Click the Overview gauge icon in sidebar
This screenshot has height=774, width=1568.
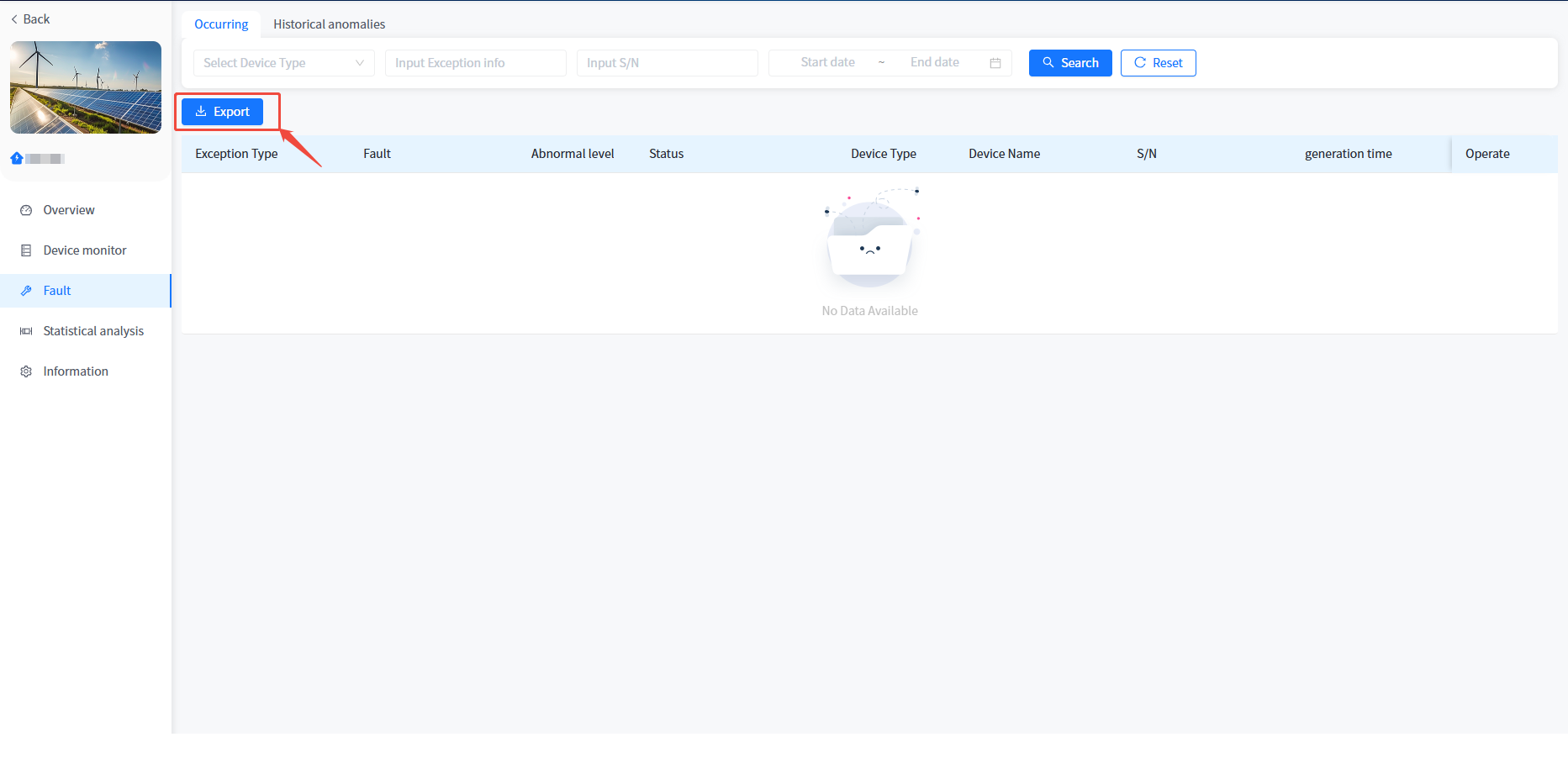pyautogui.click(x=26, y=210)
